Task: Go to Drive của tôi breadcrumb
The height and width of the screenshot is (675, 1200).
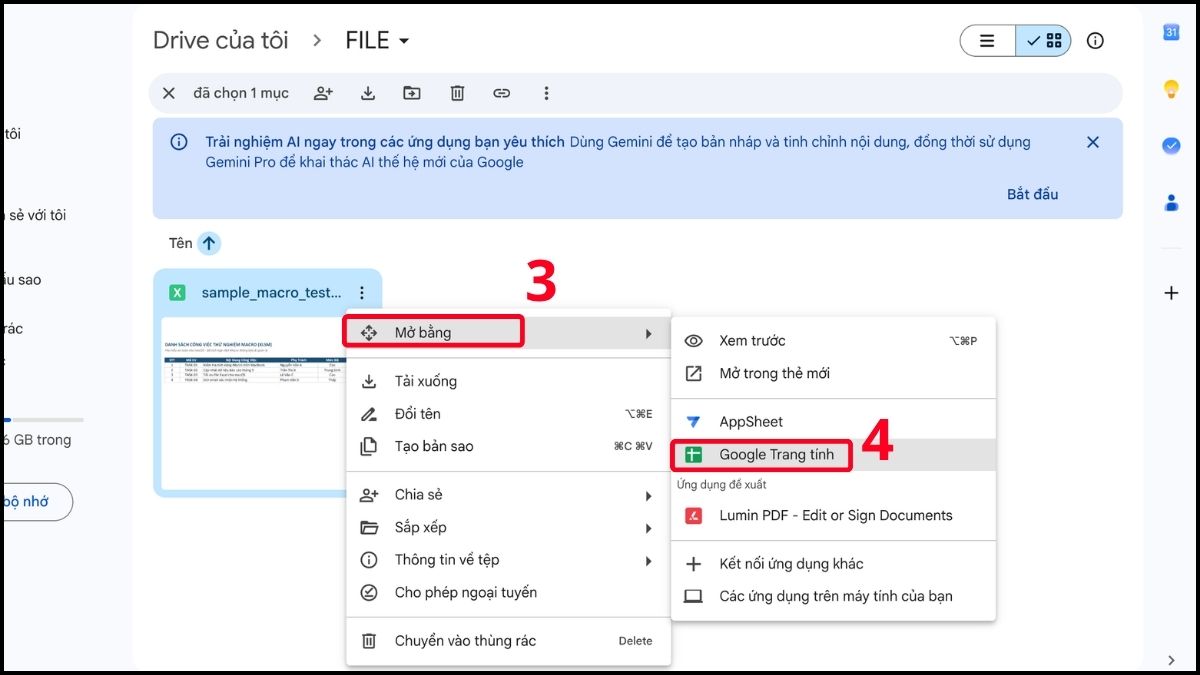Action: [x=221, y=41]
